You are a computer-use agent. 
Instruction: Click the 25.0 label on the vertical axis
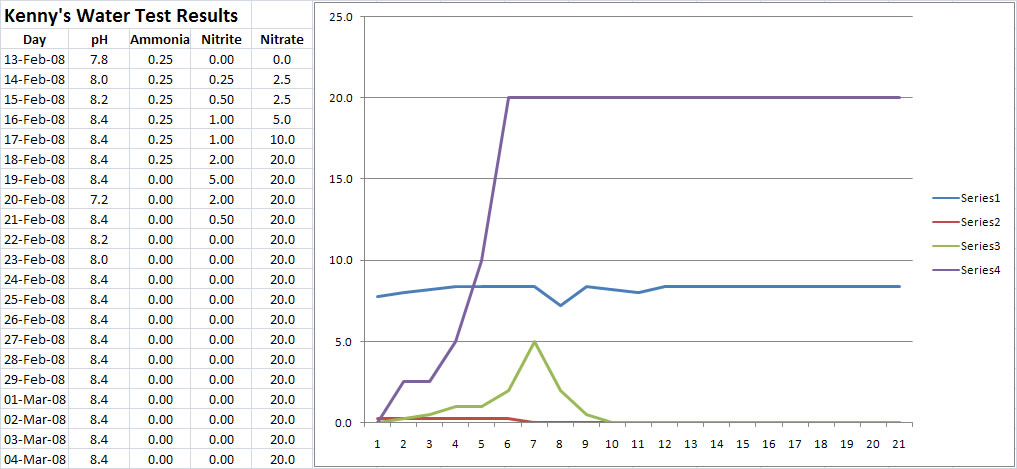click(341, 18)
